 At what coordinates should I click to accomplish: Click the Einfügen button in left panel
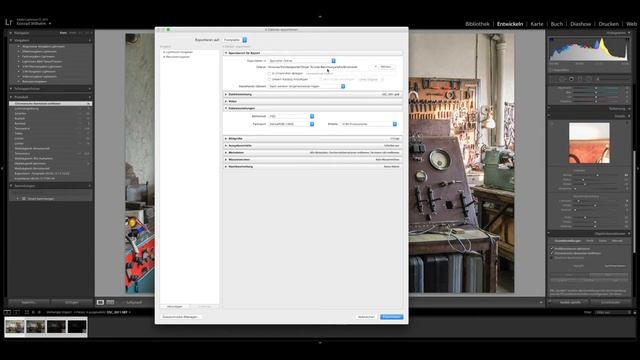[72, 302]
